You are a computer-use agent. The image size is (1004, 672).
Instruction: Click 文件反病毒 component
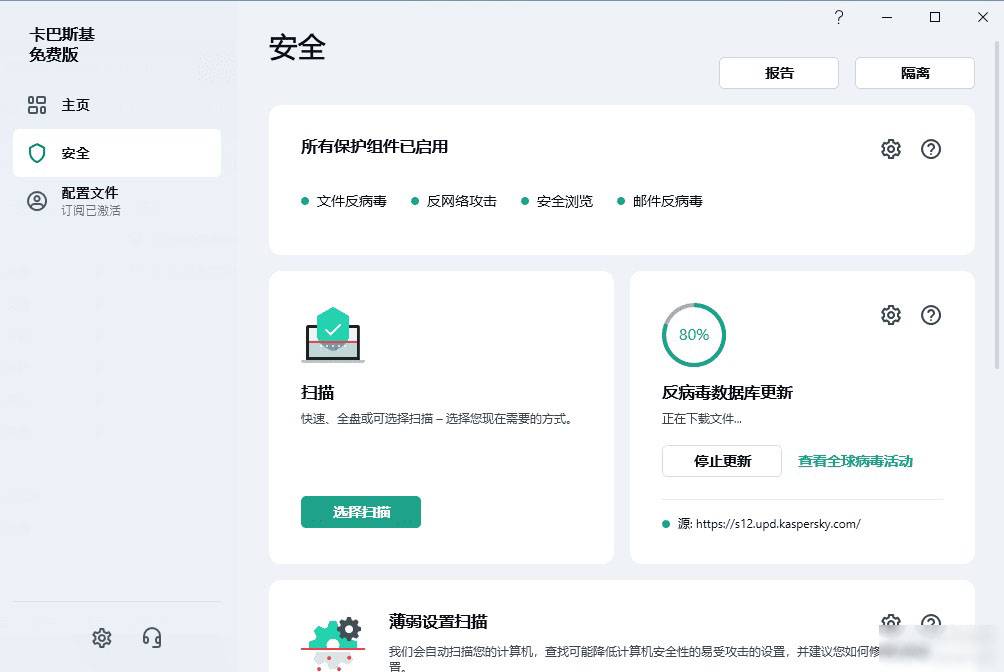click(344, 201)
